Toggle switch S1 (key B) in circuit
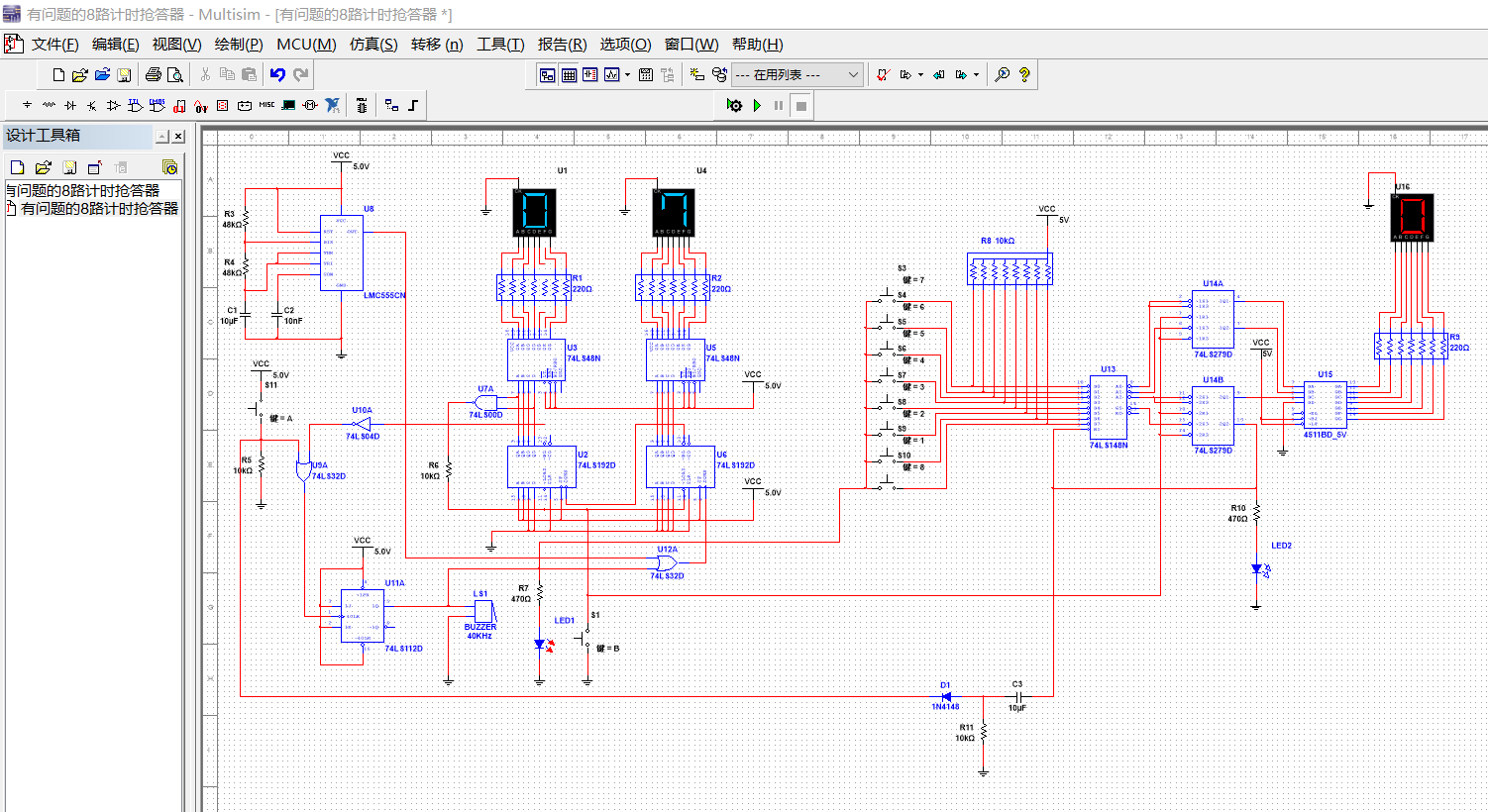This screenshot has width=1488, height=812. tap(586, 639)
